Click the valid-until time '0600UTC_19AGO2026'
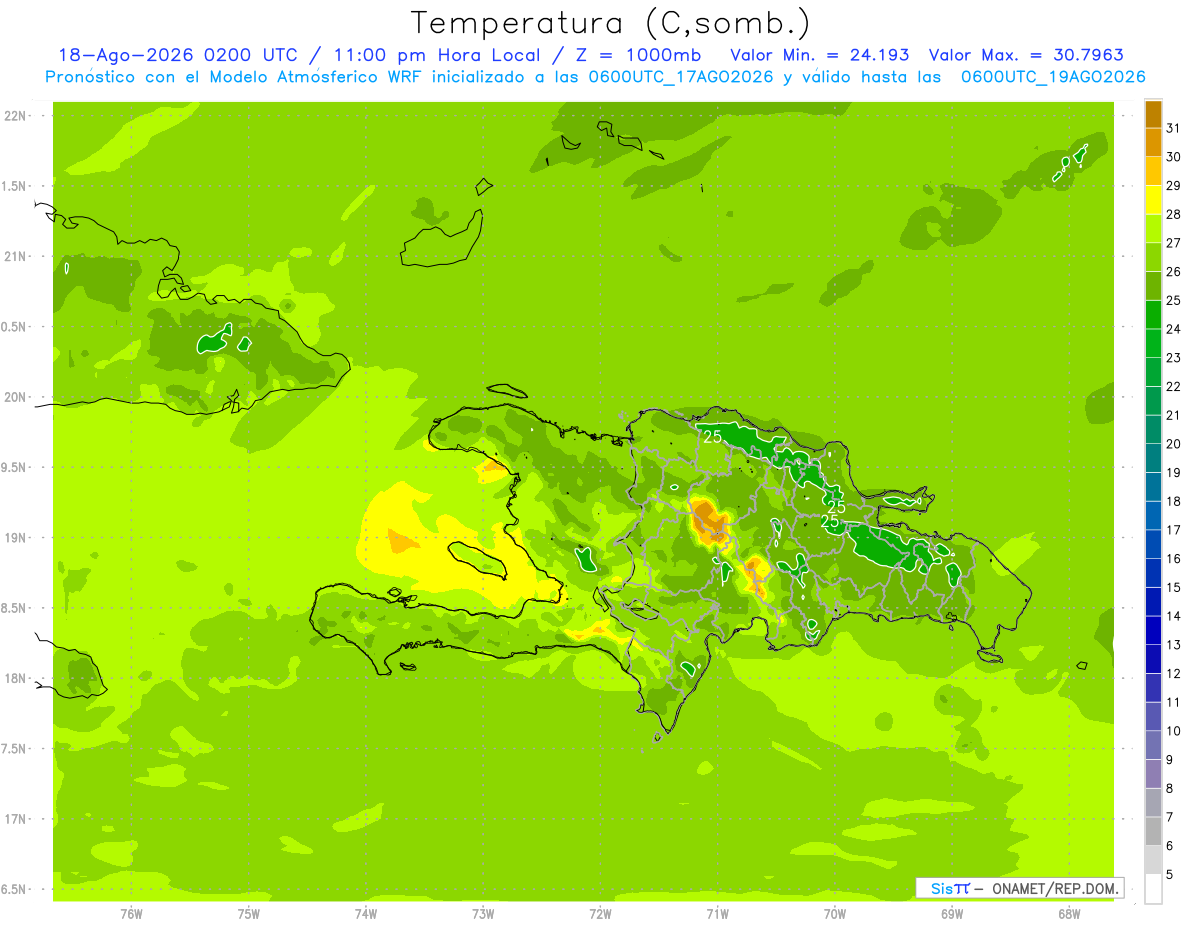The image size is (1200, 927). 1053,77
